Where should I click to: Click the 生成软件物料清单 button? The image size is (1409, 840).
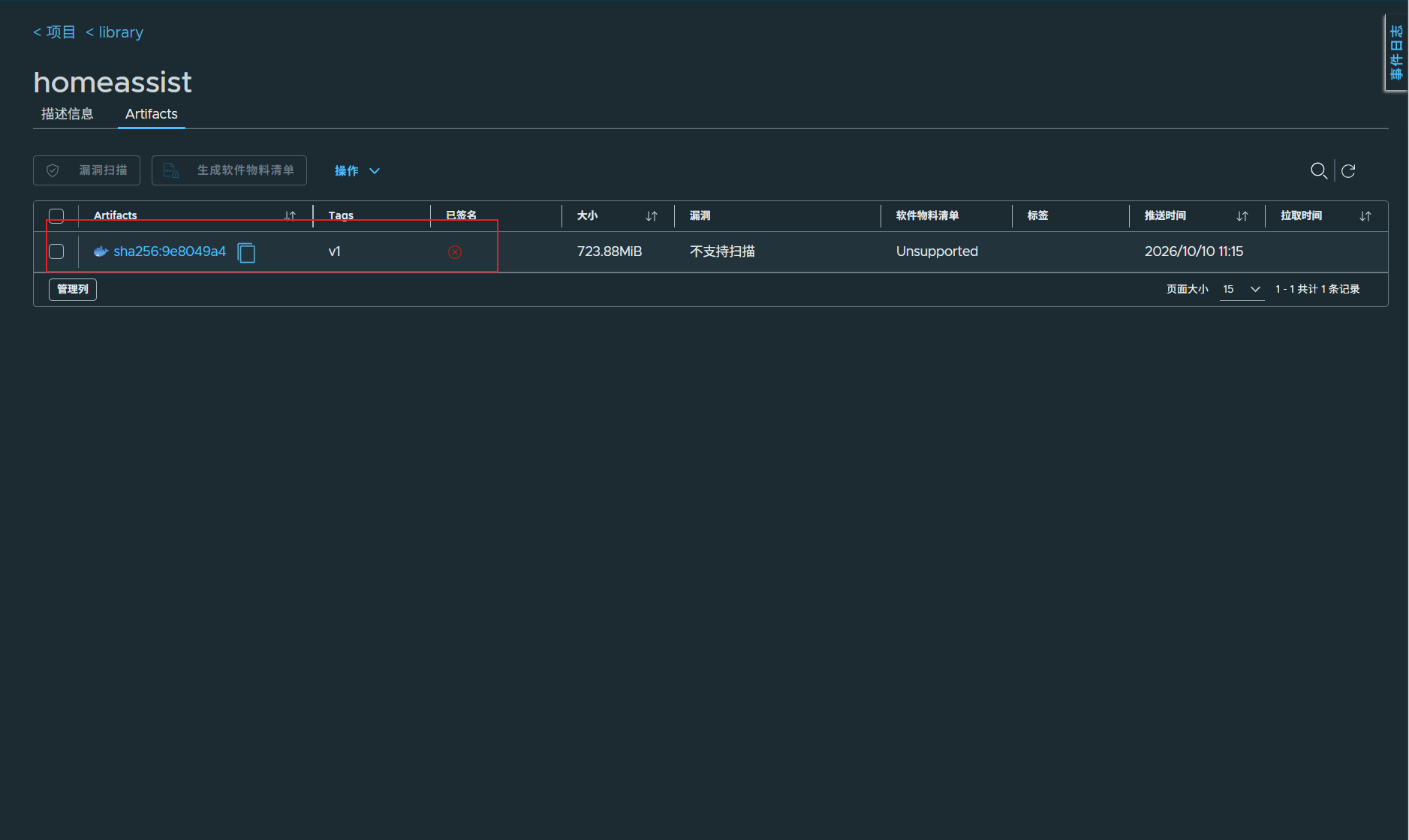229,170
